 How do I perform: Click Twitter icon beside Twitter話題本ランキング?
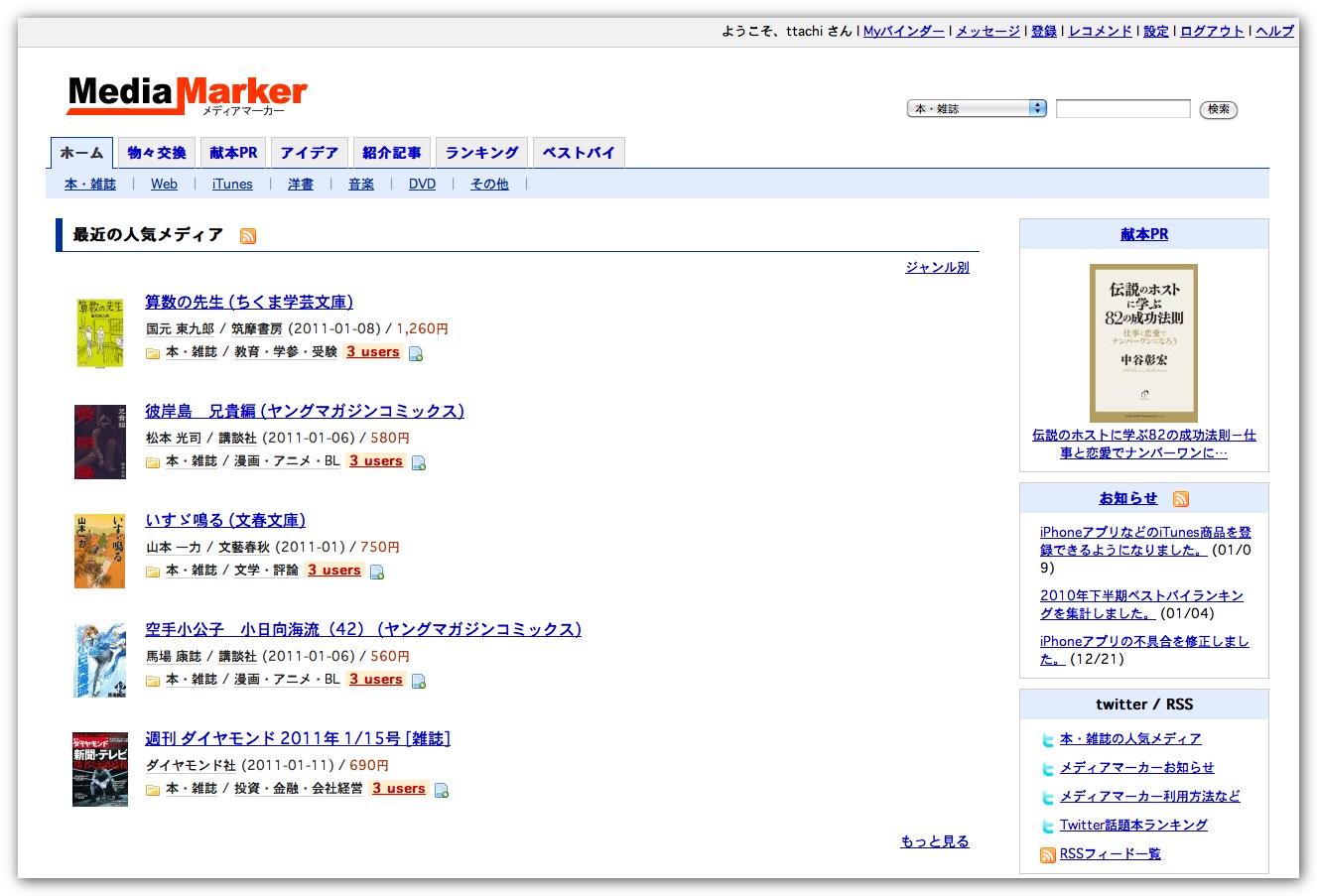click(1047, 826)
